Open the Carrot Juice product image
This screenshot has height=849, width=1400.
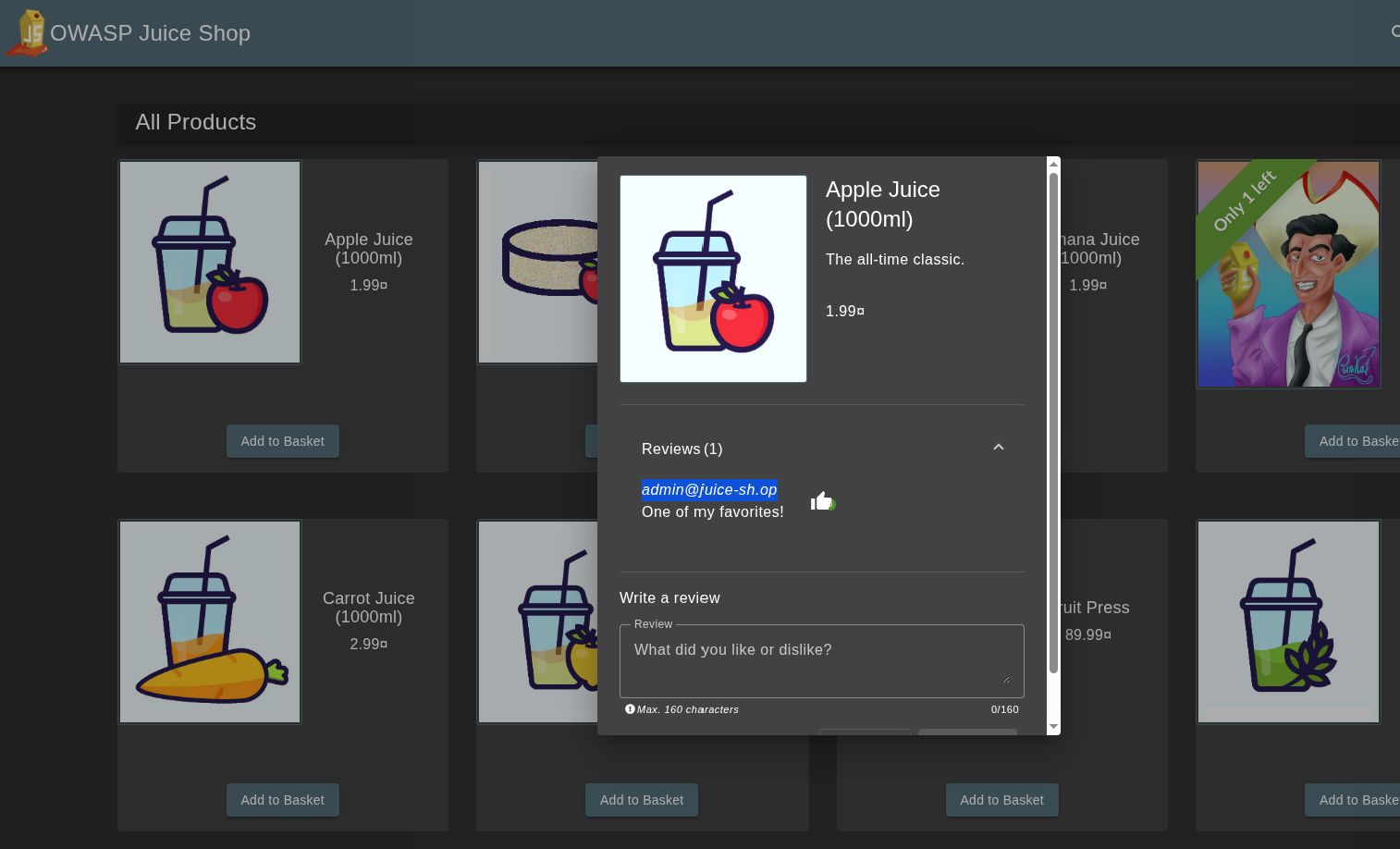210,621
